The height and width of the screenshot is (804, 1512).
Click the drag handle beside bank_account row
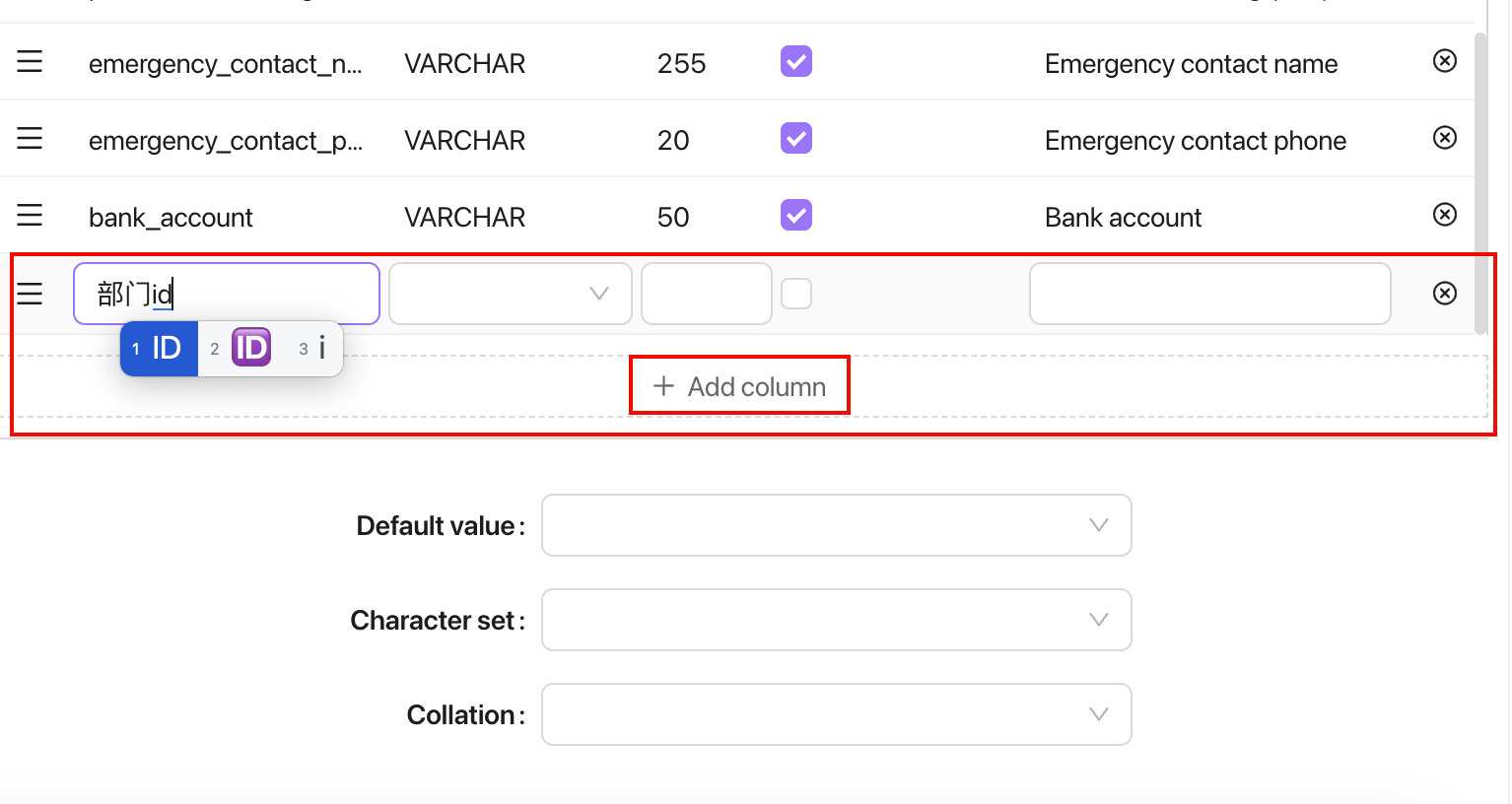click(30, 215)
